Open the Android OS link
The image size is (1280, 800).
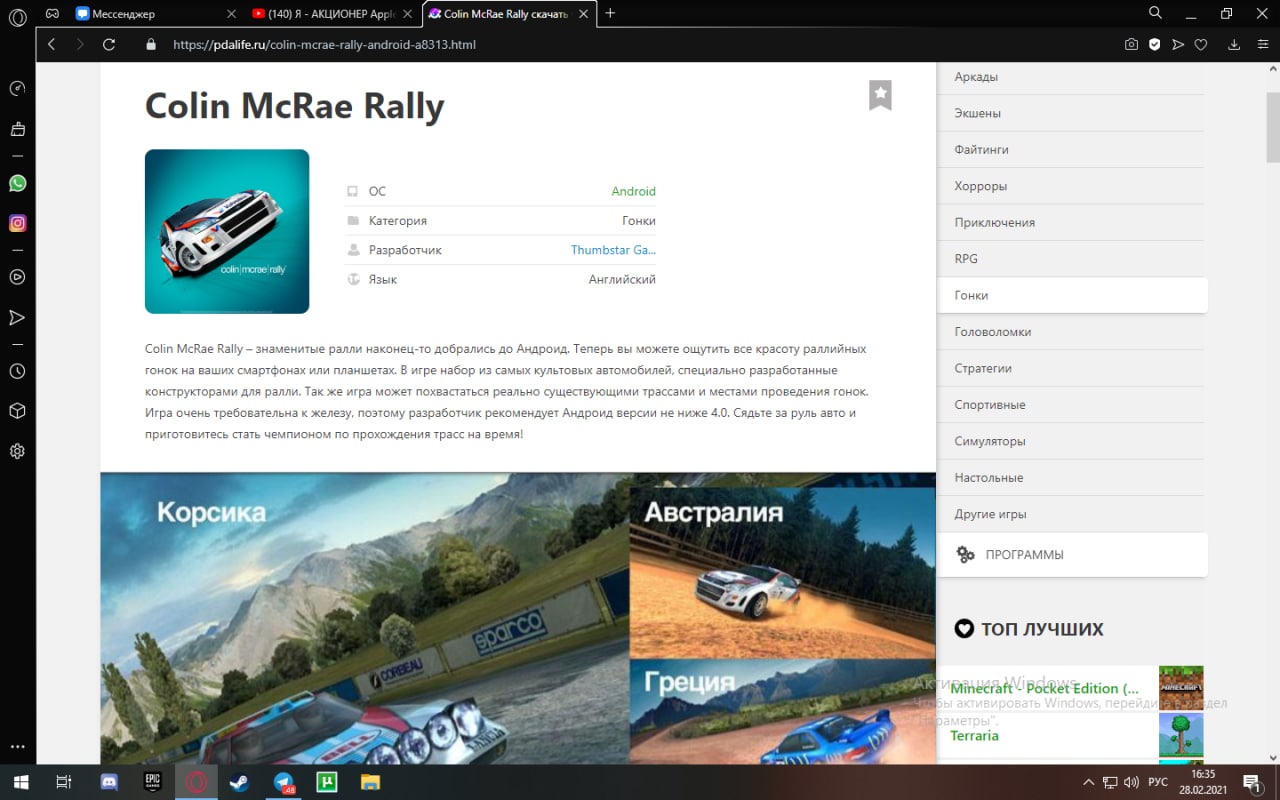(x=633, y=191)
